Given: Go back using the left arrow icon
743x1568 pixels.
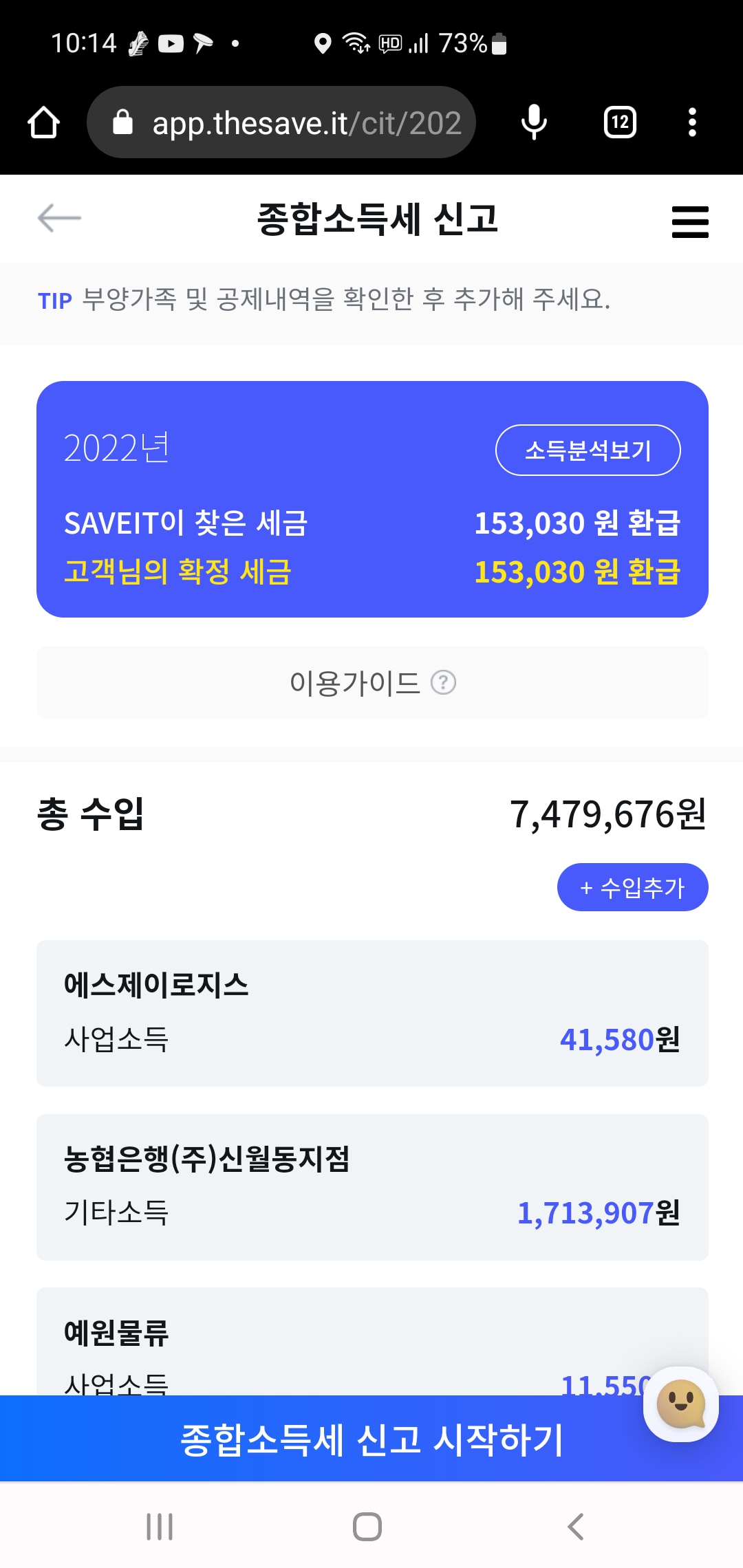Looking at the screenshot, I should (x=59, y=219).
